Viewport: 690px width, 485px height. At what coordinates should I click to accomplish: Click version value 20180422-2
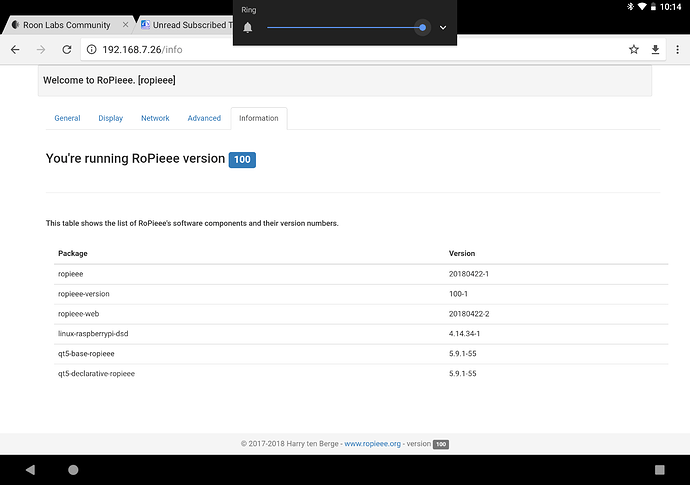coord(469,313)
